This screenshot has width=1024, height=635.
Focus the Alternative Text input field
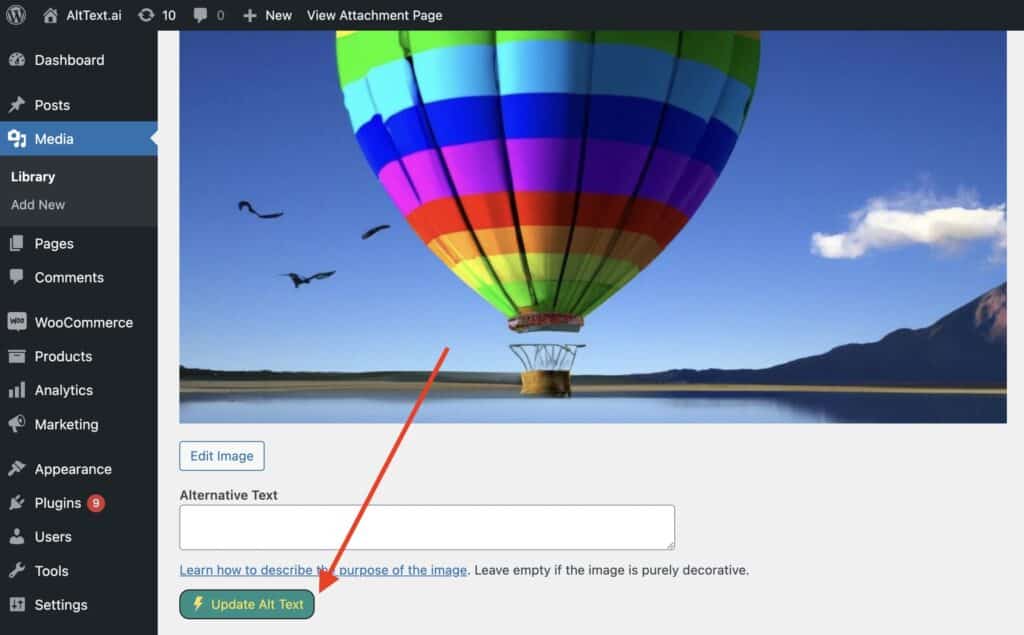[427, 527]
